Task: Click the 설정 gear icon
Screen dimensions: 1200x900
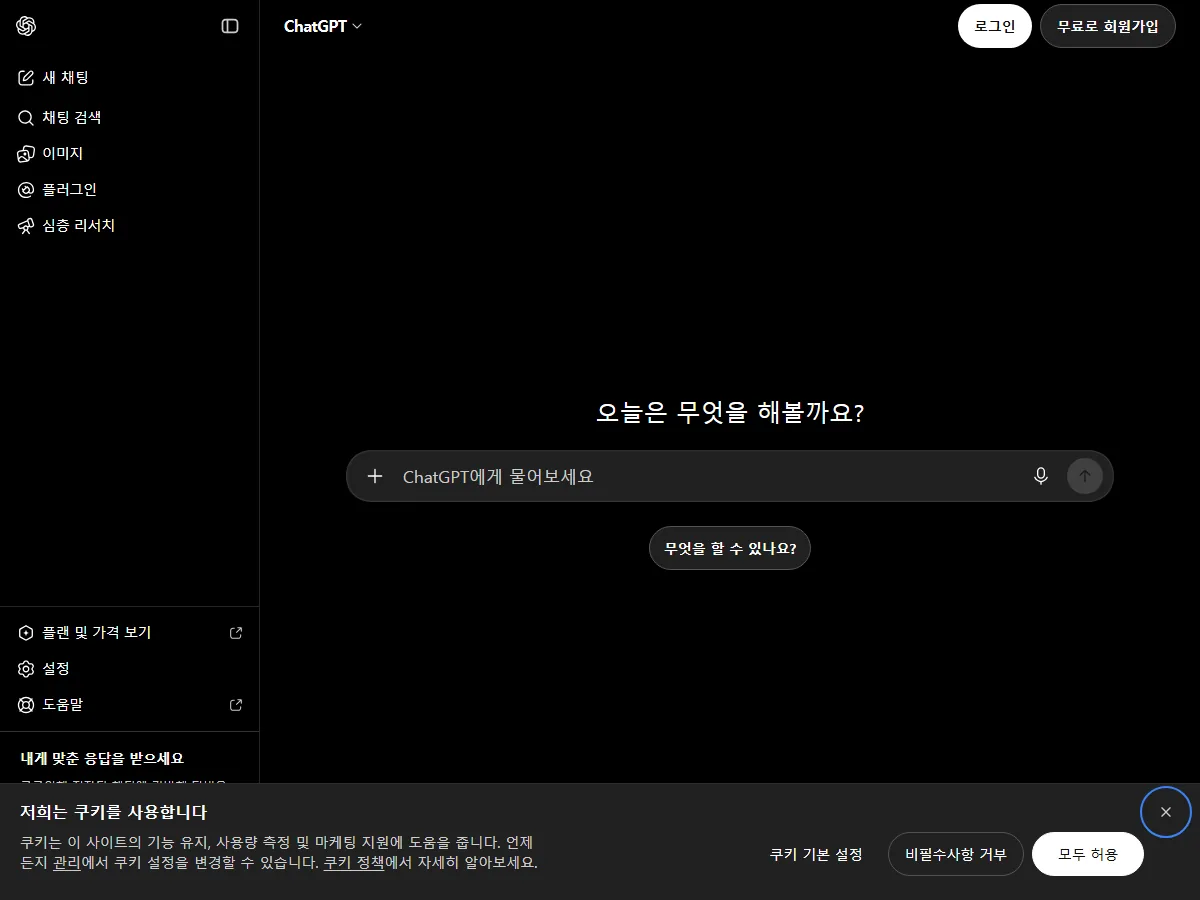Action: (26, 668)
